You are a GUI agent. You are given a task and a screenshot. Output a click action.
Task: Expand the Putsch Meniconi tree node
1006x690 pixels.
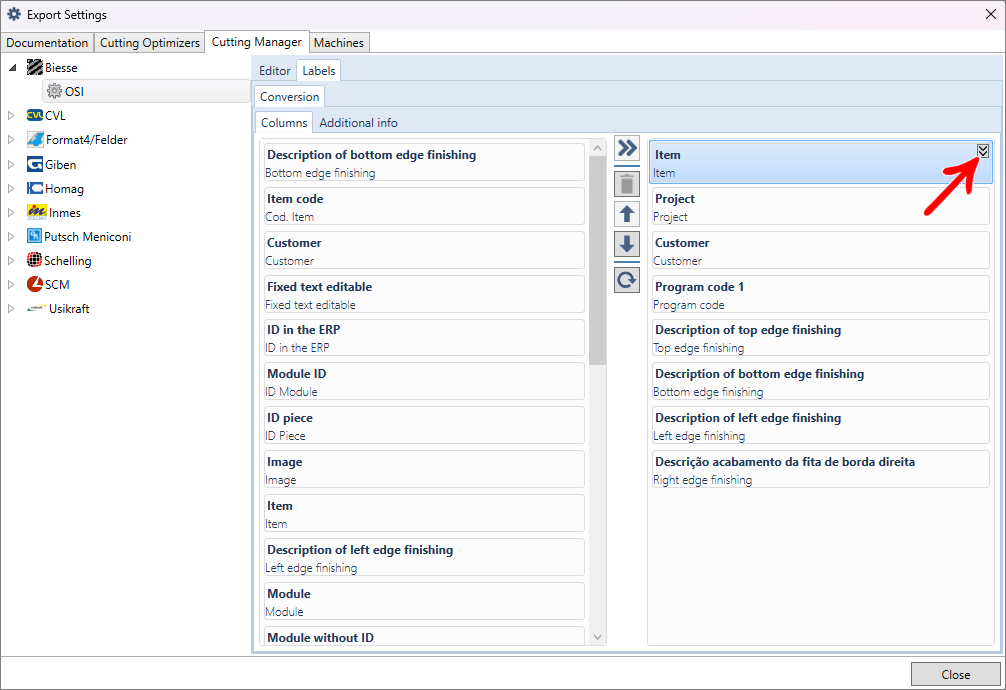coord(11,236)
